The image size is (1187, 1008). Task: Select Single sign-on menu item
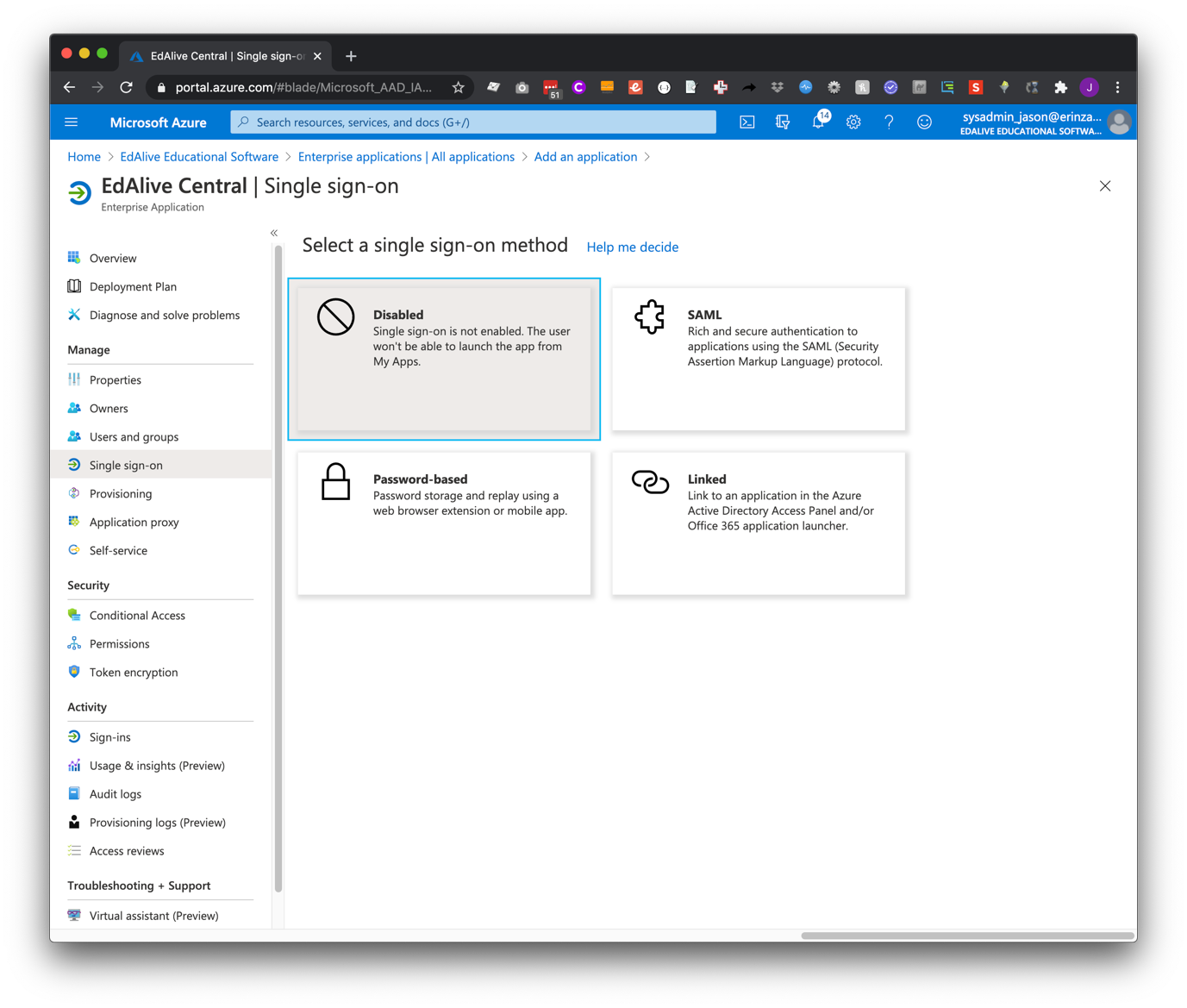click(x=161, y=465)
